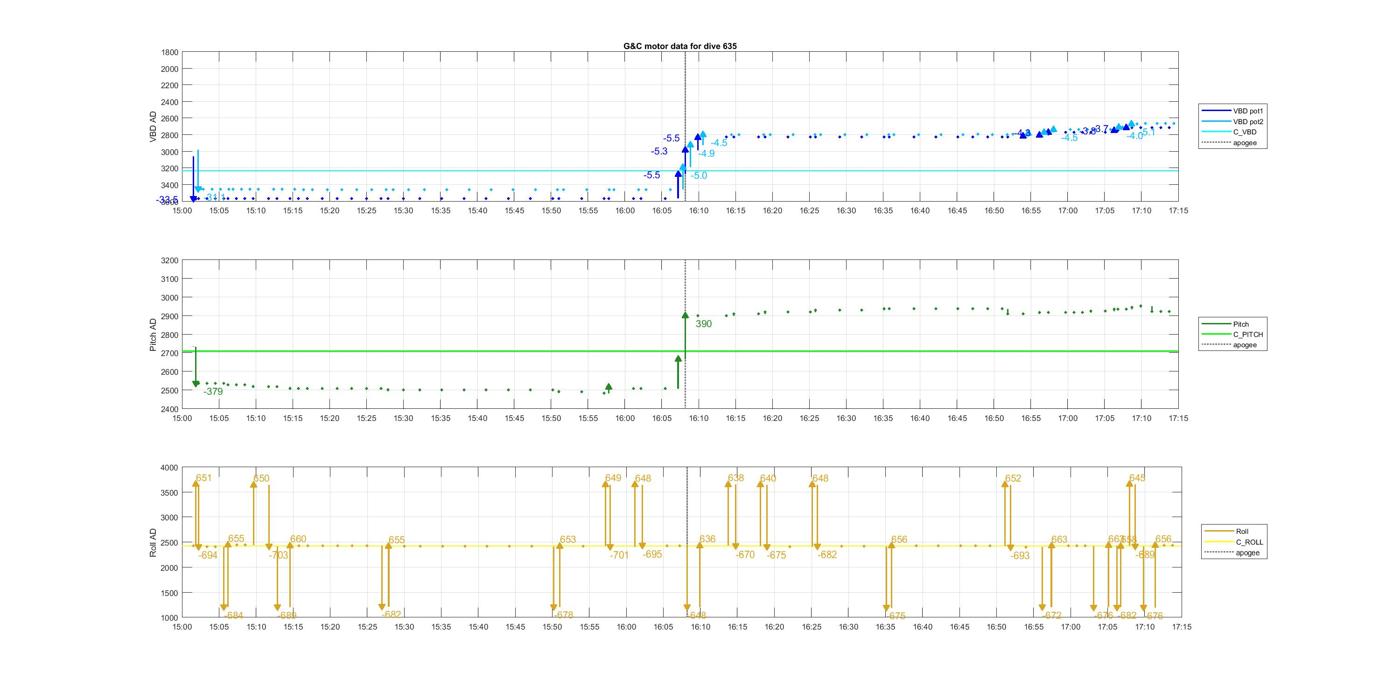Click the '2200' tick on VBD axis
The width and height of the screenshot is (1400, 693).
(x=170, y=85)
